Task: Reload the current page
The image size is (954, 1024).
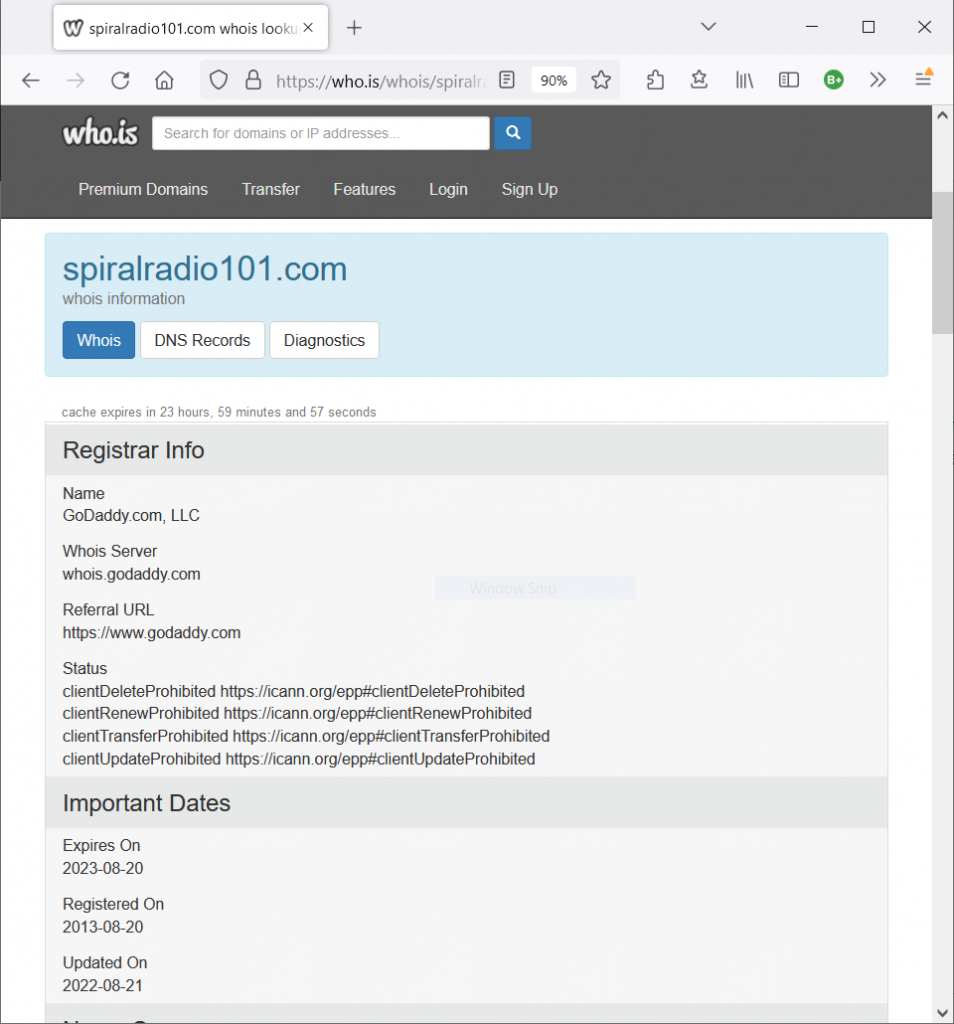Action: (x=120, y=80)
